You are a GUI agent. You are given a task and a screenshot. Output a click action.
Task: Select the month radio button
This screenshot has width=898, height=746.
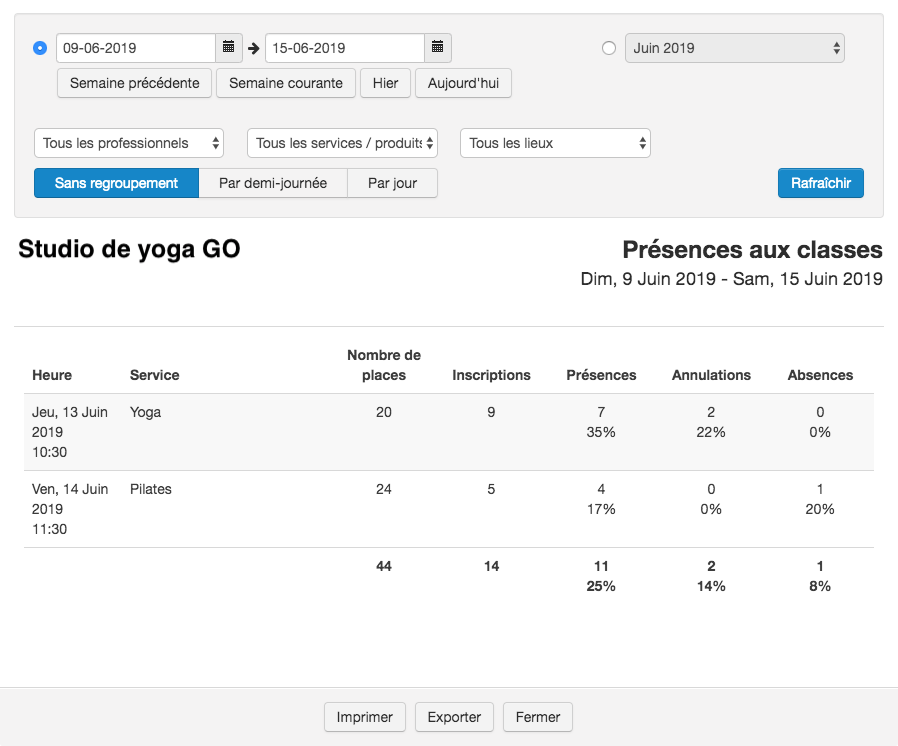[x=609, y=48]
